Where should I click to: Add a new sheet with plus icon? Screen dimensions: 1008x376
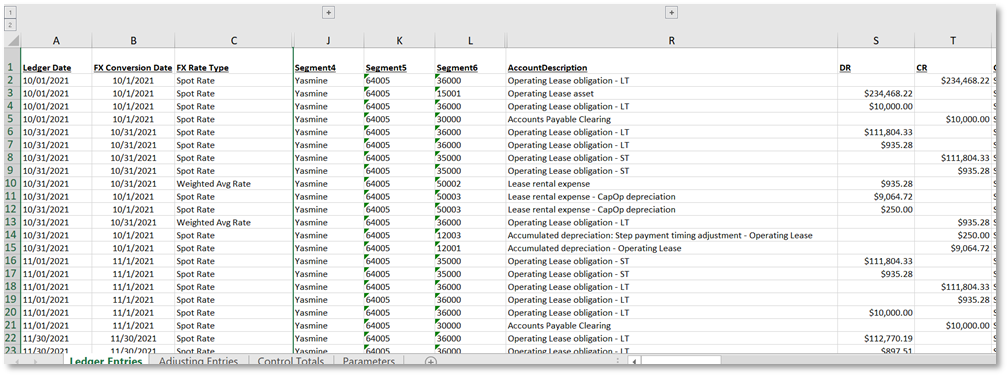pyautogui.click(x=431, y=362)
